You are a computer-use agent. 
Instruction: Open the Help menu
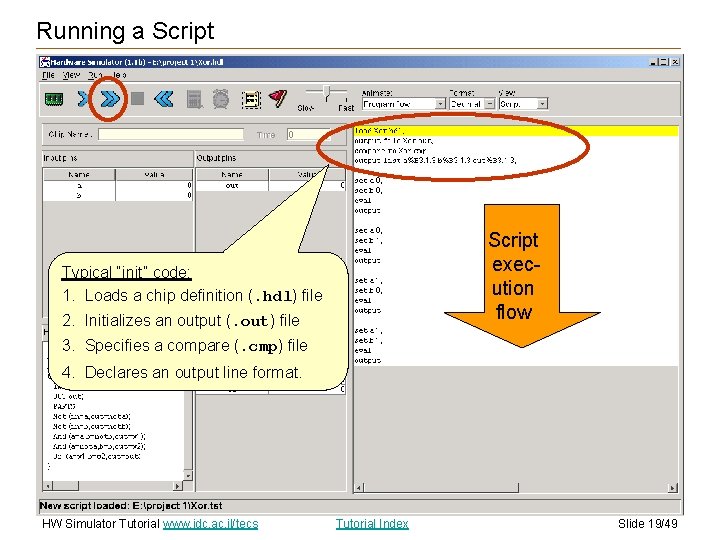tap(119, 75)
